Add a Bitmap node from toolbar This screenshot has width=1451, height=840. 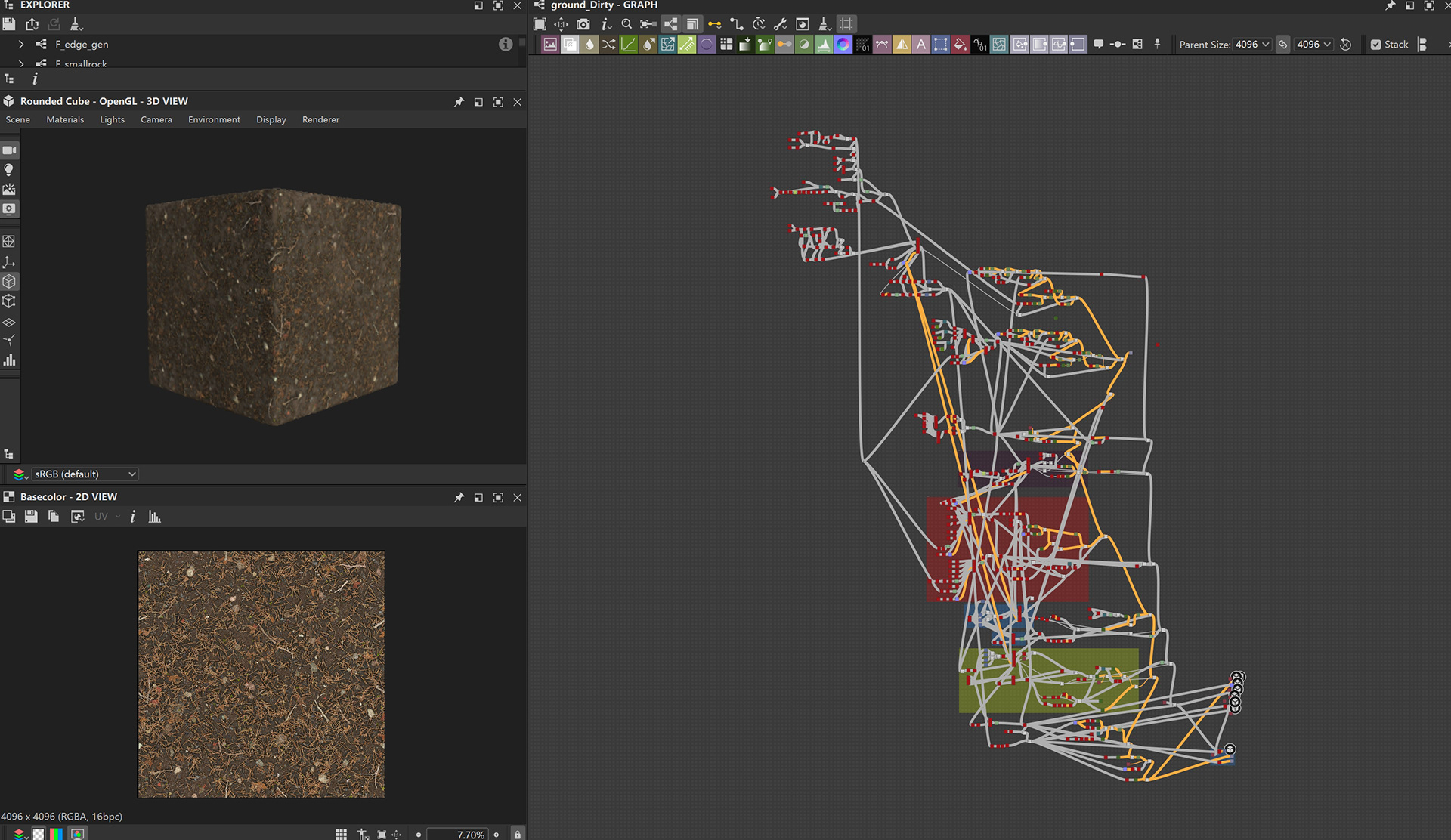pos(550,45)
